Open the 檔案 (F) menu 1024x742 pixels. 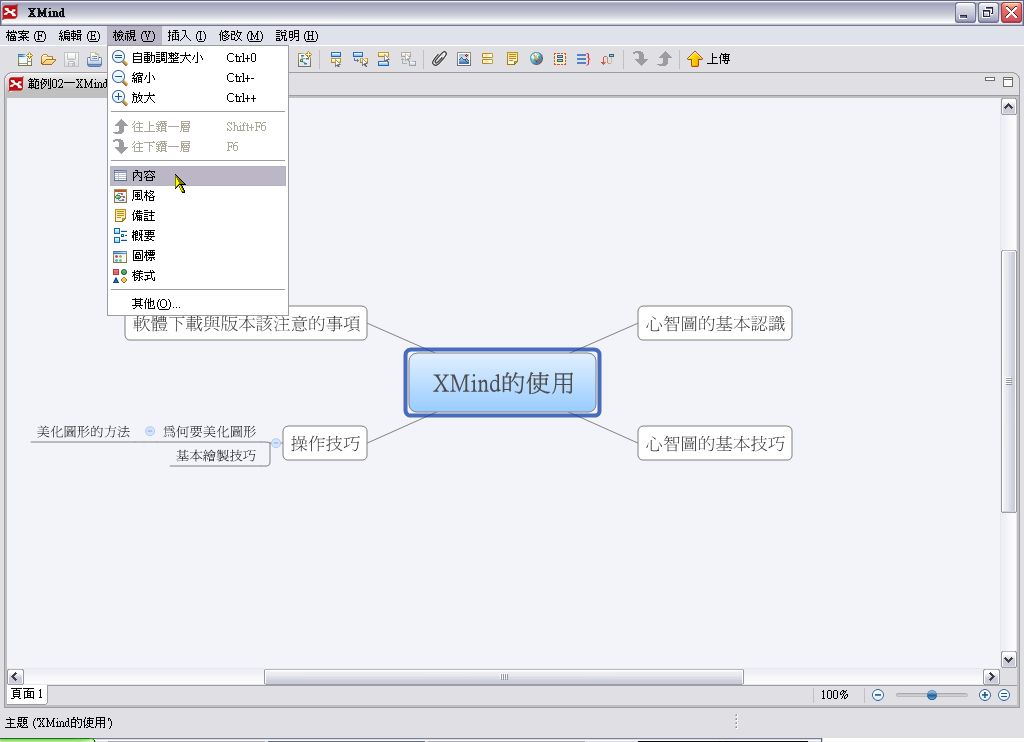click(26, 36)
